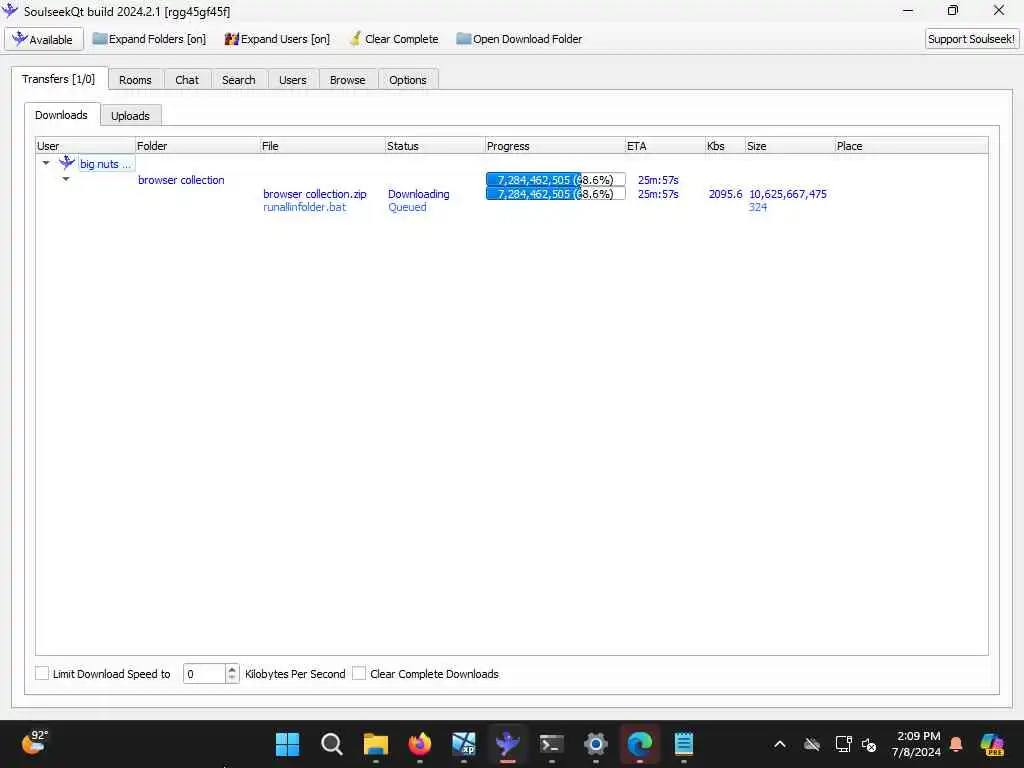
Task: Select browser collection.zip file row
Action: tap(315, 194)
